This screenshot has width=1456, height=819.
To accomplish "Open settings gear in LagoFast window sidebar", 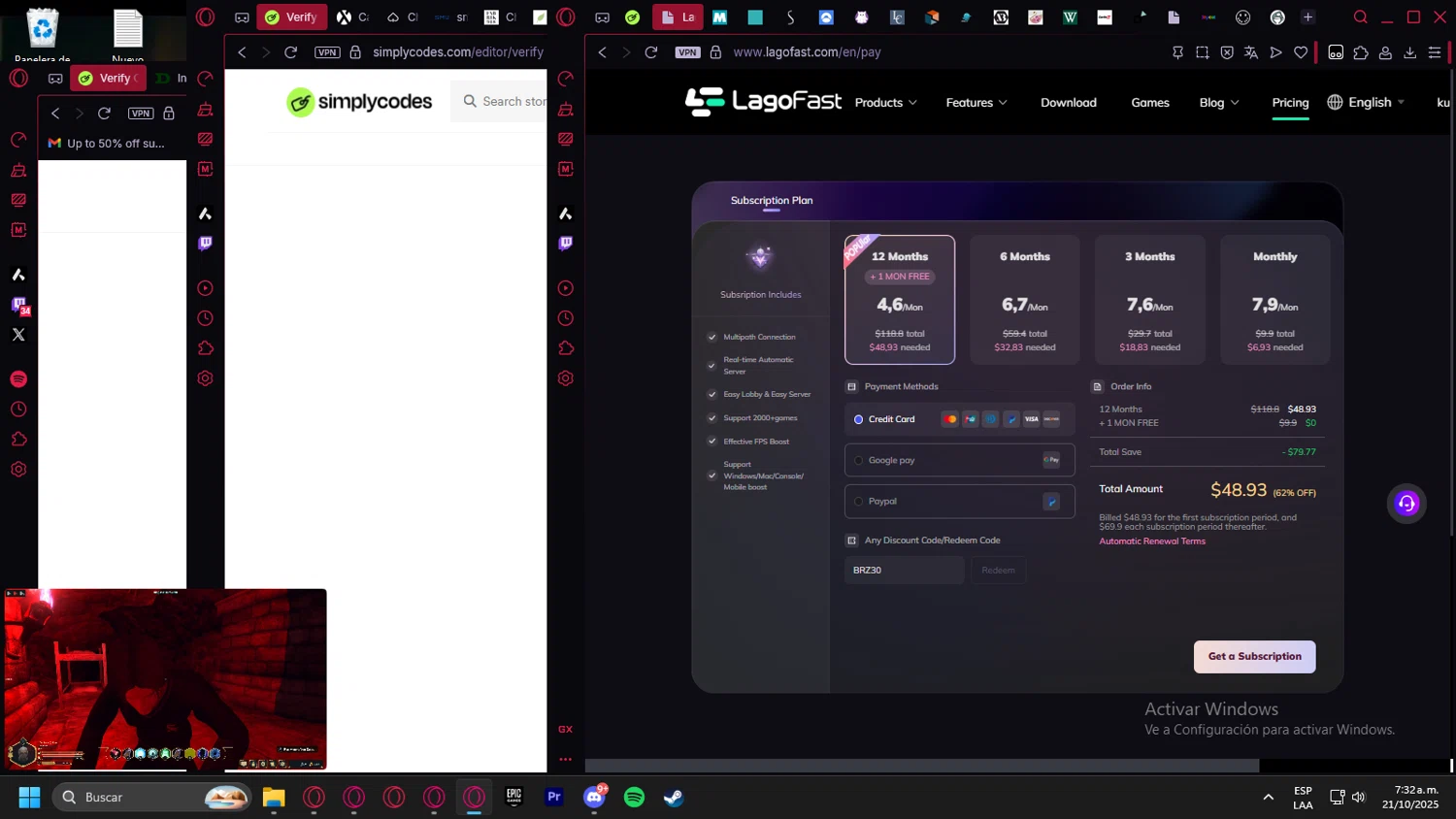I will (x=566, y=378).
